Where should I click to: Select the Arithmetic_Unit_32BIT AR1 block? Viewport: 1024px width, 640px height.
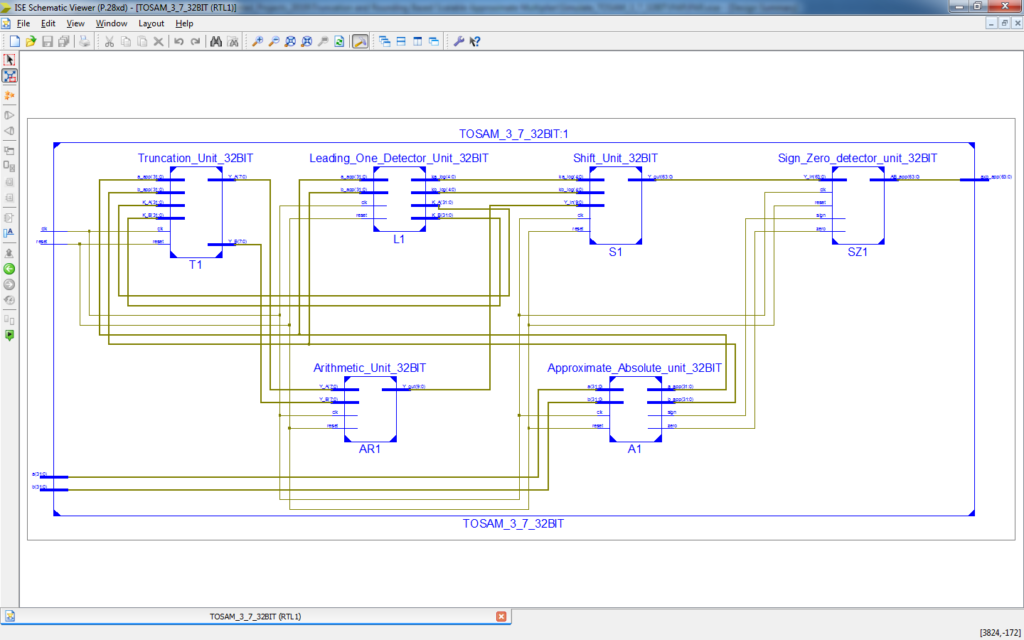point(370,409)
